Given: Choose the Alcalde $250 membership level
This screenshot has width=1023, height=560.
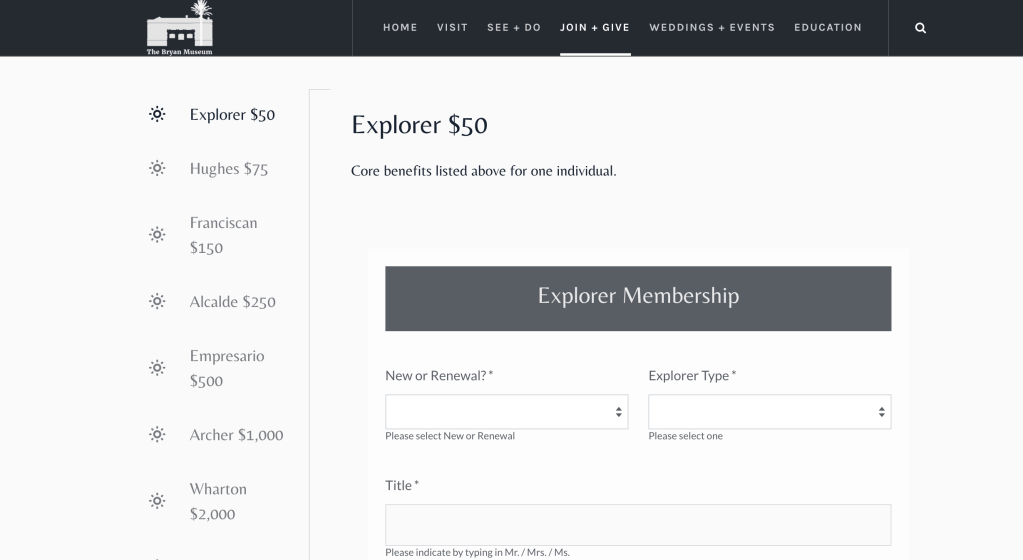Looking at the screenshot, I should (232, 301).
